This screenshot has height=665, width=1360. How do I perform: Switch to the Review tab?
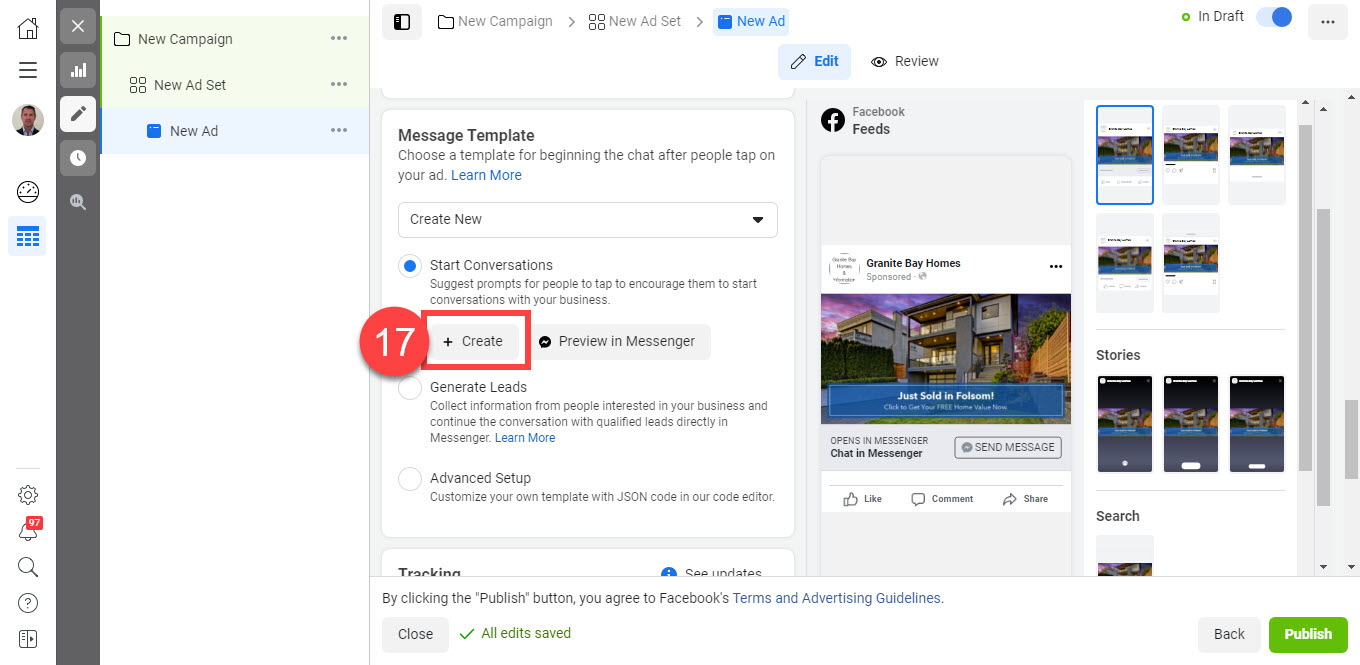(x=904, y=61)
